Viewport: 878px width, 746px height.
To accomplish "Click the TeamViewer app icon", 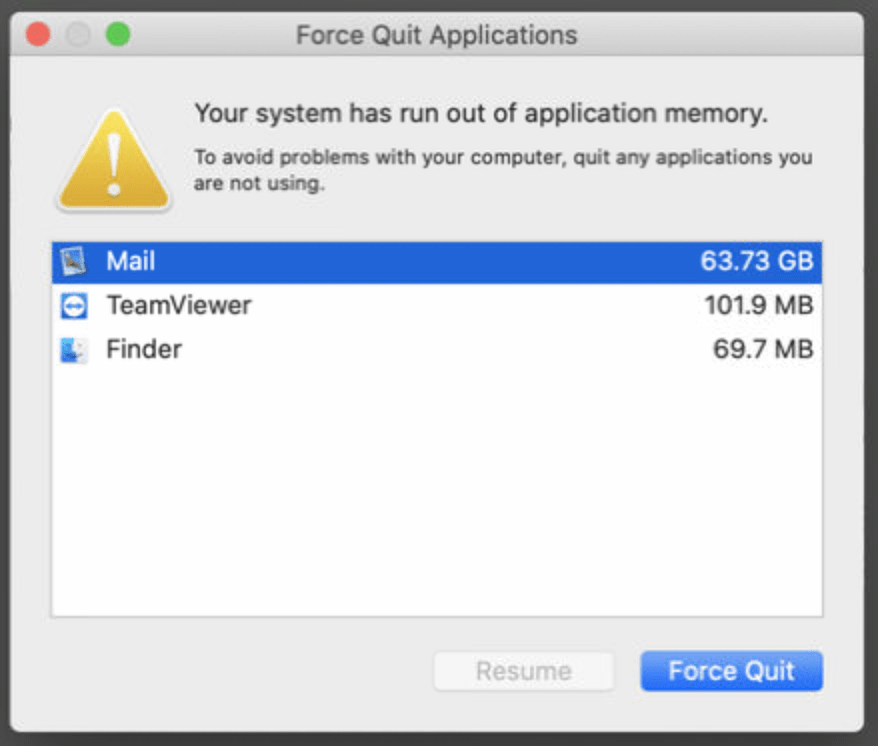I will pos(74,306).
